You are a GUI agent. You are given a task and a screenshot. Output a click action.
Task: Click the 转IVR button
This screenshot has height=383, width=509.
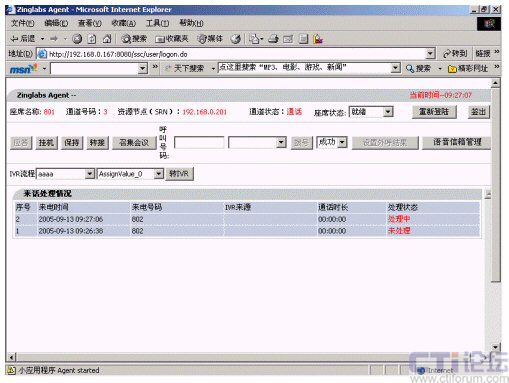(179, 174)
